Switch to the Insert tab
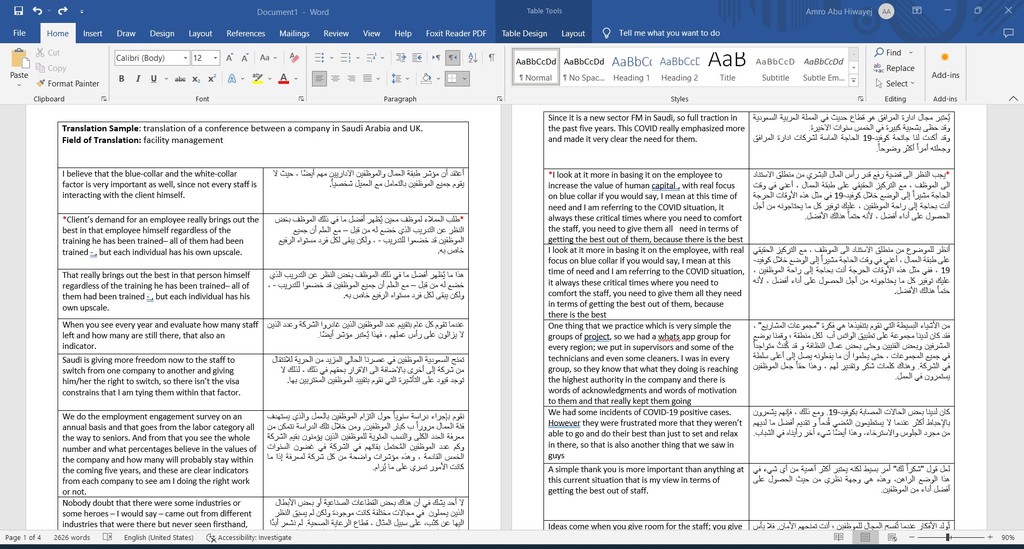This screenshot has width=1024, height=549. coord(92,33)
